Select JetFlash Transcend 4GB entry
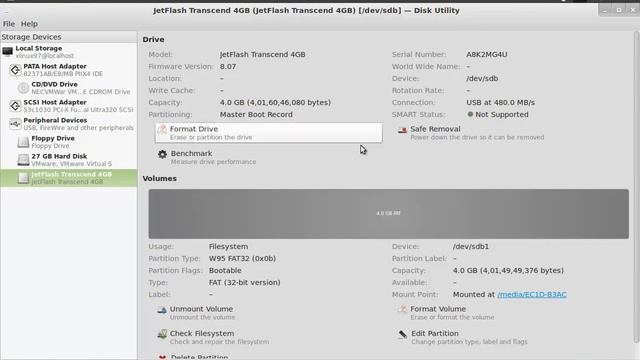This screenshot has height=360, width=640. [x=69, y=178]
